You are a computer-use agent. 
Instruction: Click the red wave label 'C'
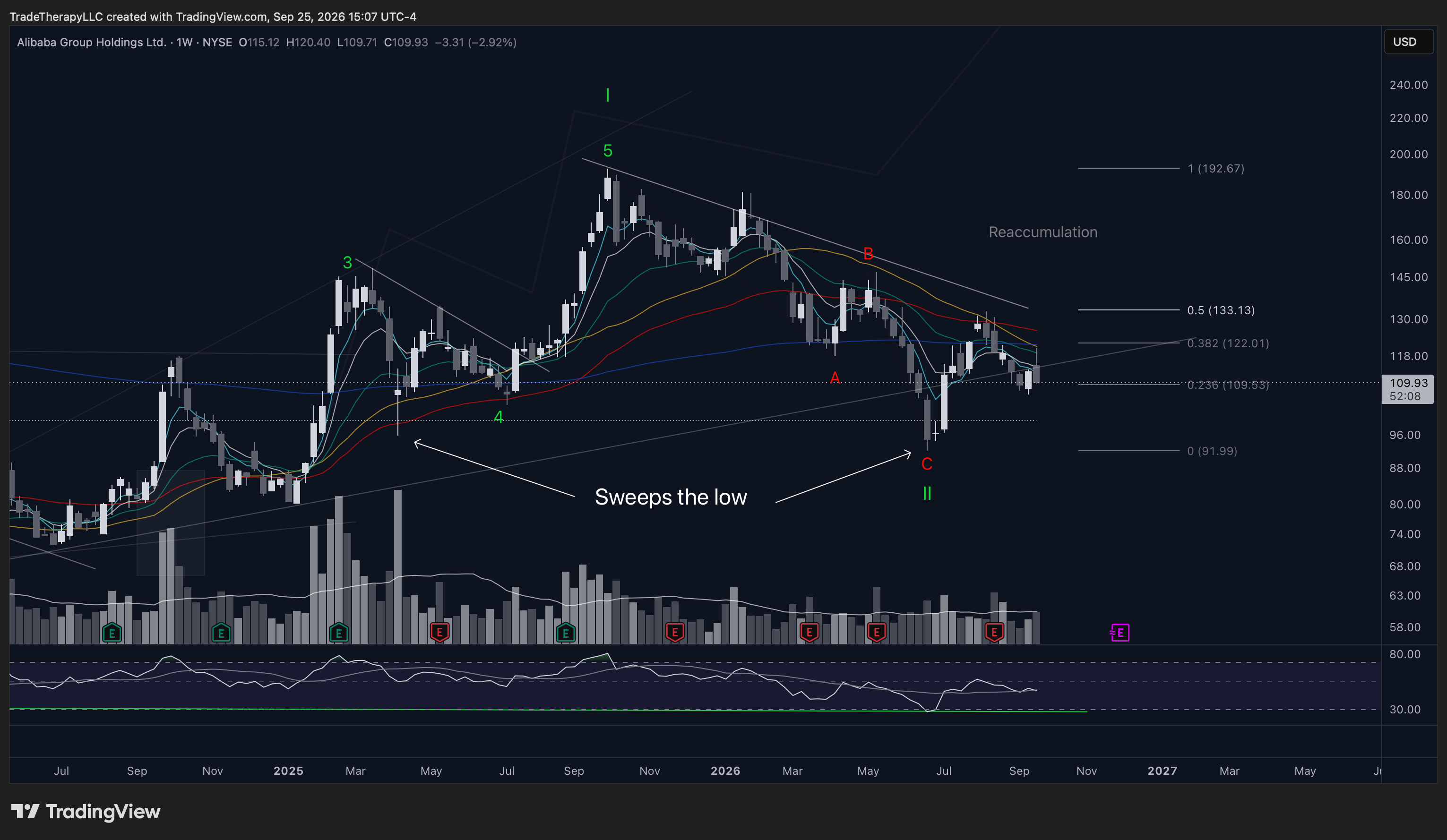coord(926,463)
